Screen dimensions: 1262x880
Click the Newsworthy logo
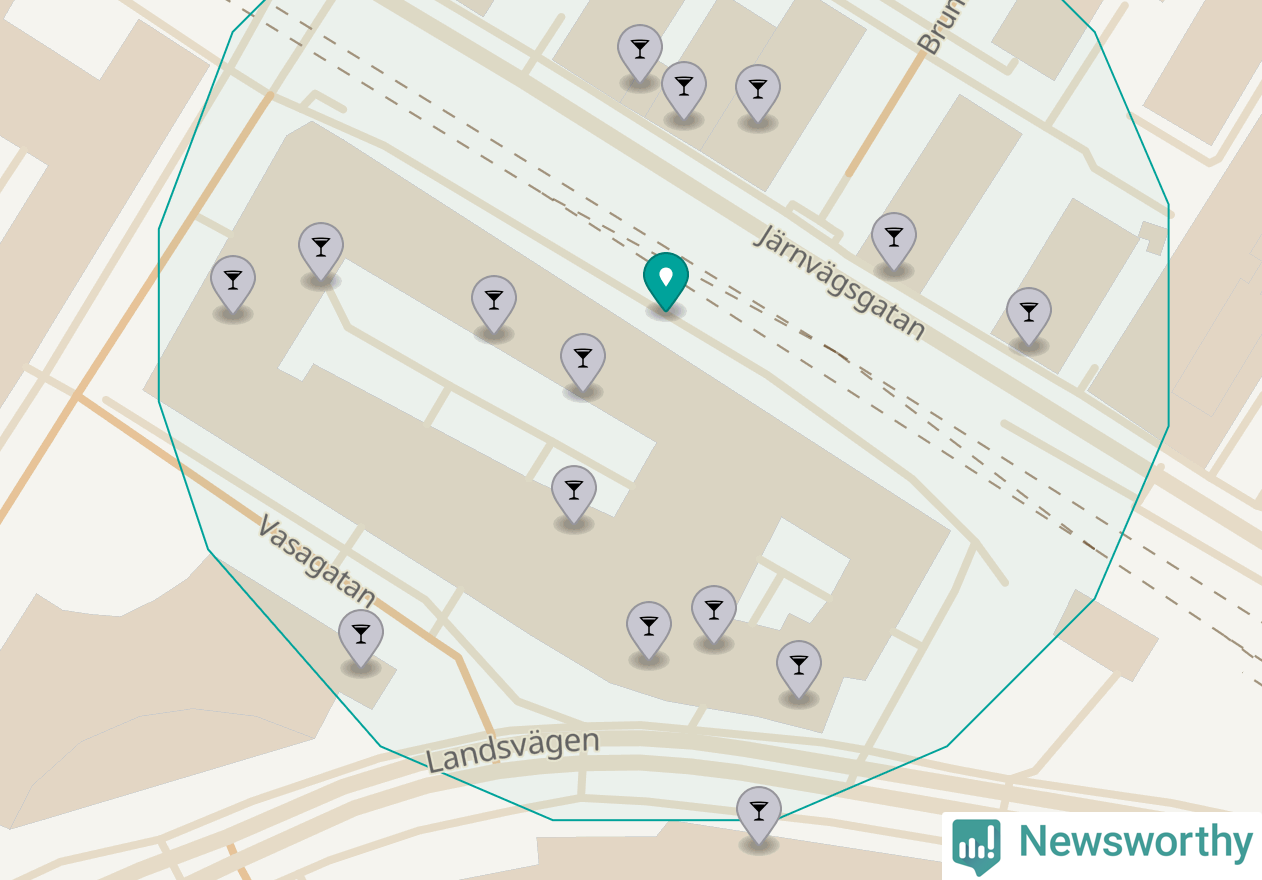(x=1102, y=844)
